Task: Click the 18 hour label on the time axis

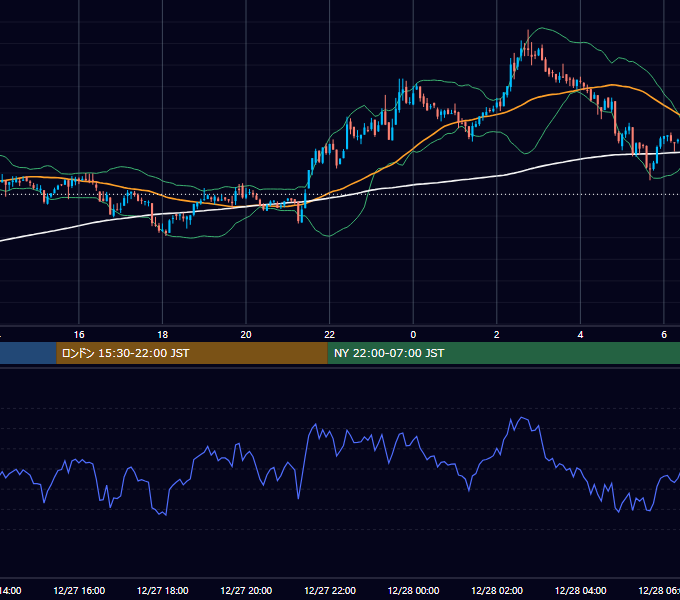Action: pos(163,335)
